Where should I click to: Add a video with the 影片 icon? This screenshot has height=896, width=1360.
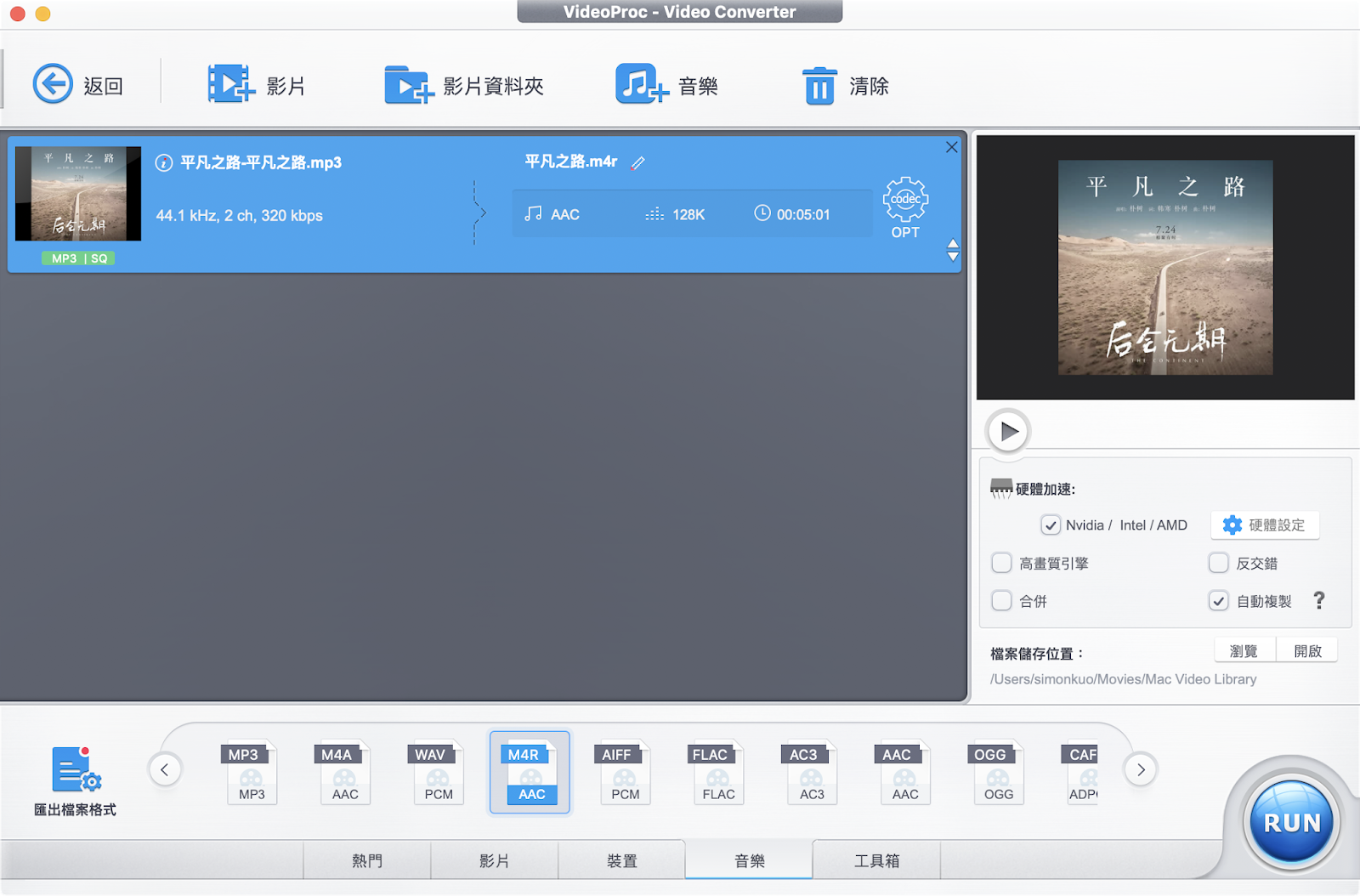(231, 84)
